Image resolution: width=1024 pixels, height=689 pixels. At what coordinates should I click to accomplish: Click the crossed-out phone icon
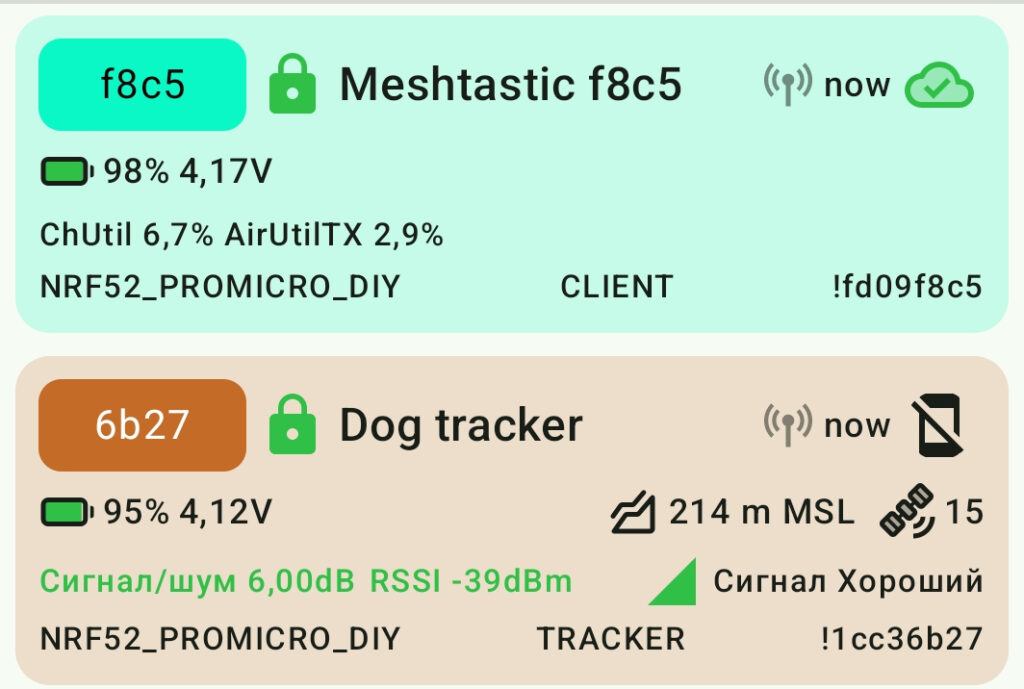click(x=938, y=426)
